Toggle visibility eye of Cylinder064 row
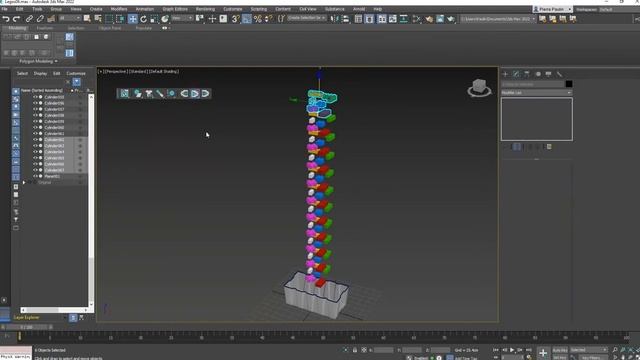 point(35,152)
